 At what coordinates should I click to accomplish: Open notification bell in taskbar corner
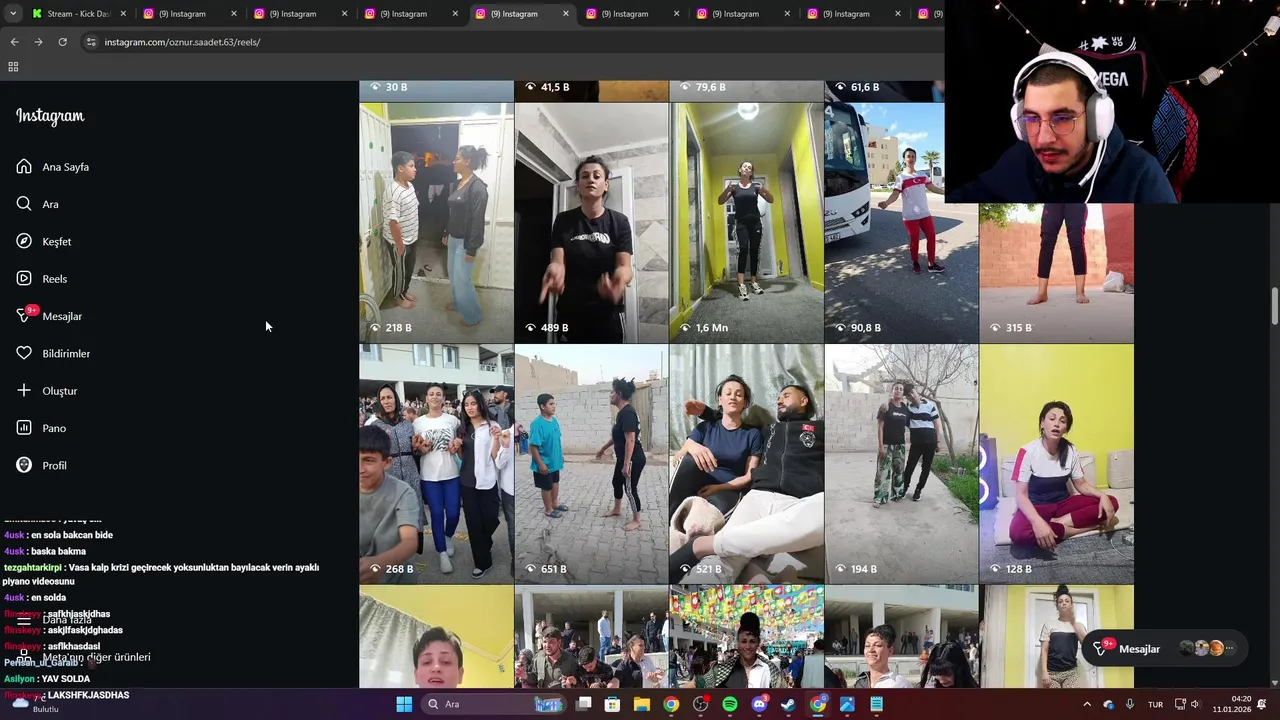point(1262,704)
